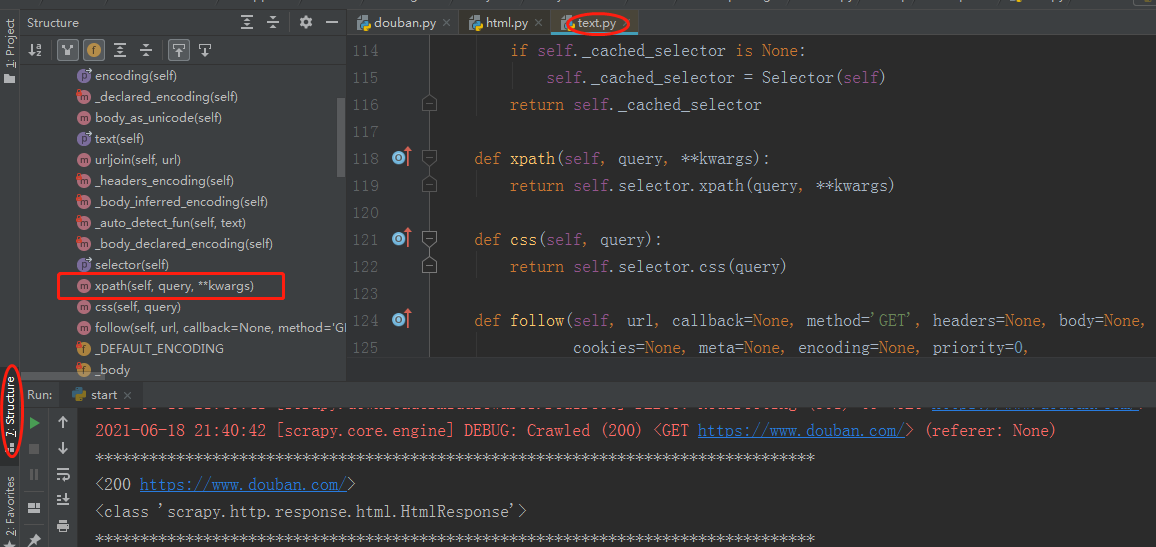Toggle Show Fields filter button
Image resolution: width=1156 pixels, height=547 pixels.
coord(94,50)
